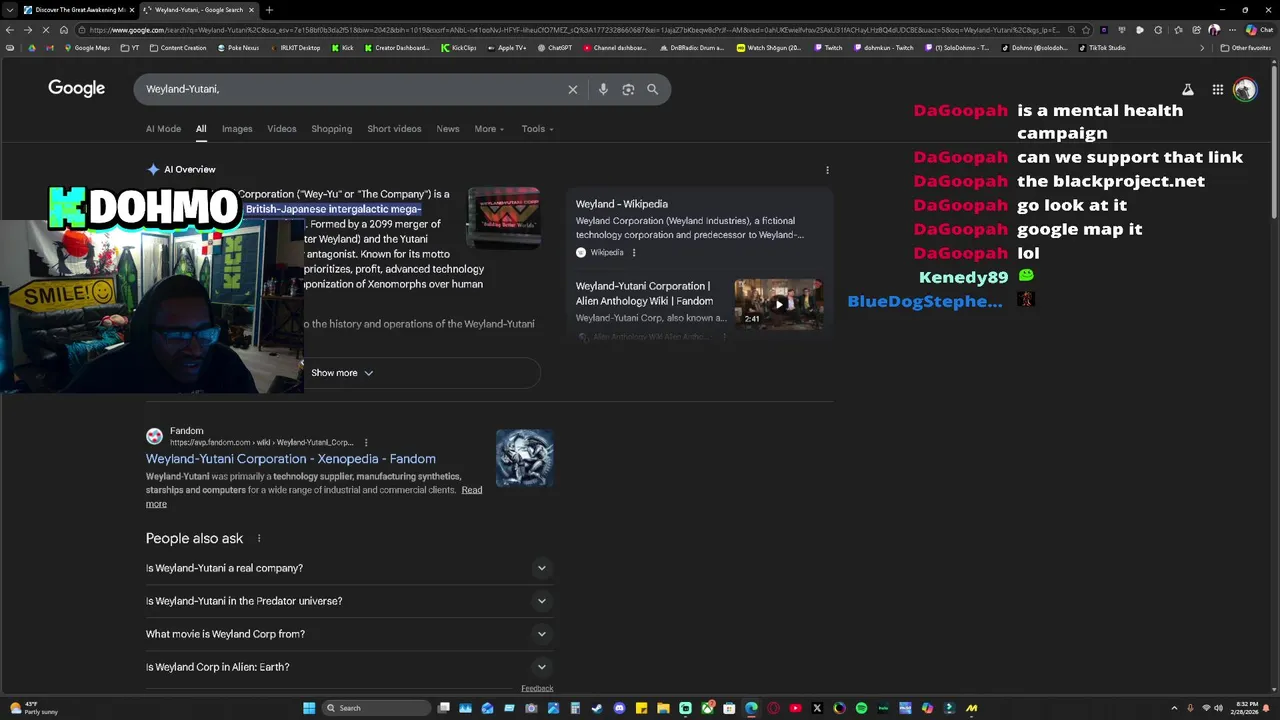Play the Alien Anthology Wiki video thumbnail

tap(779, 304)
